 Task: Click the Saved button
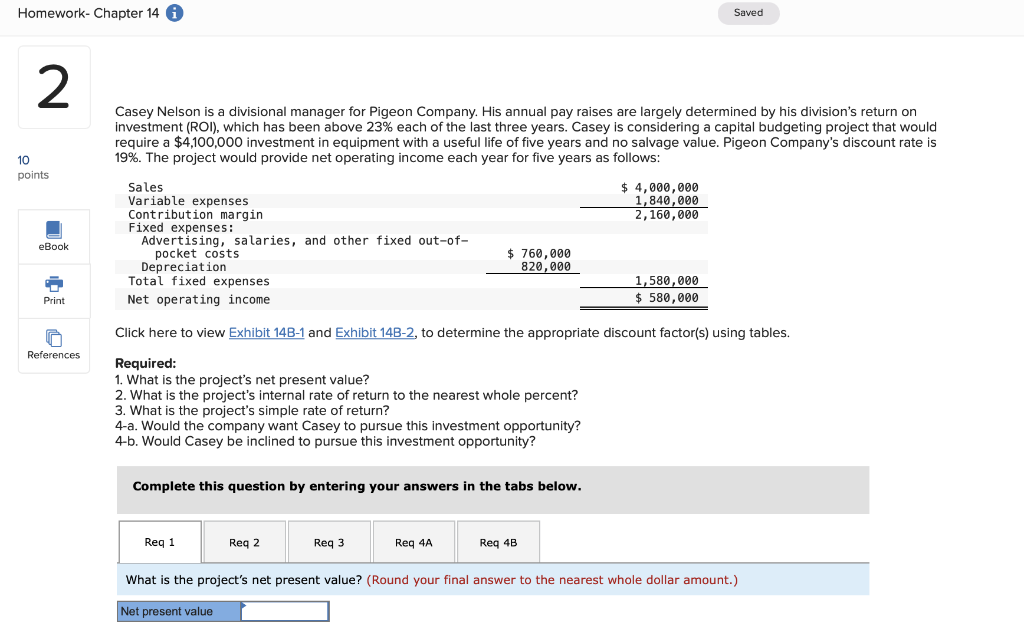point(748,14)
